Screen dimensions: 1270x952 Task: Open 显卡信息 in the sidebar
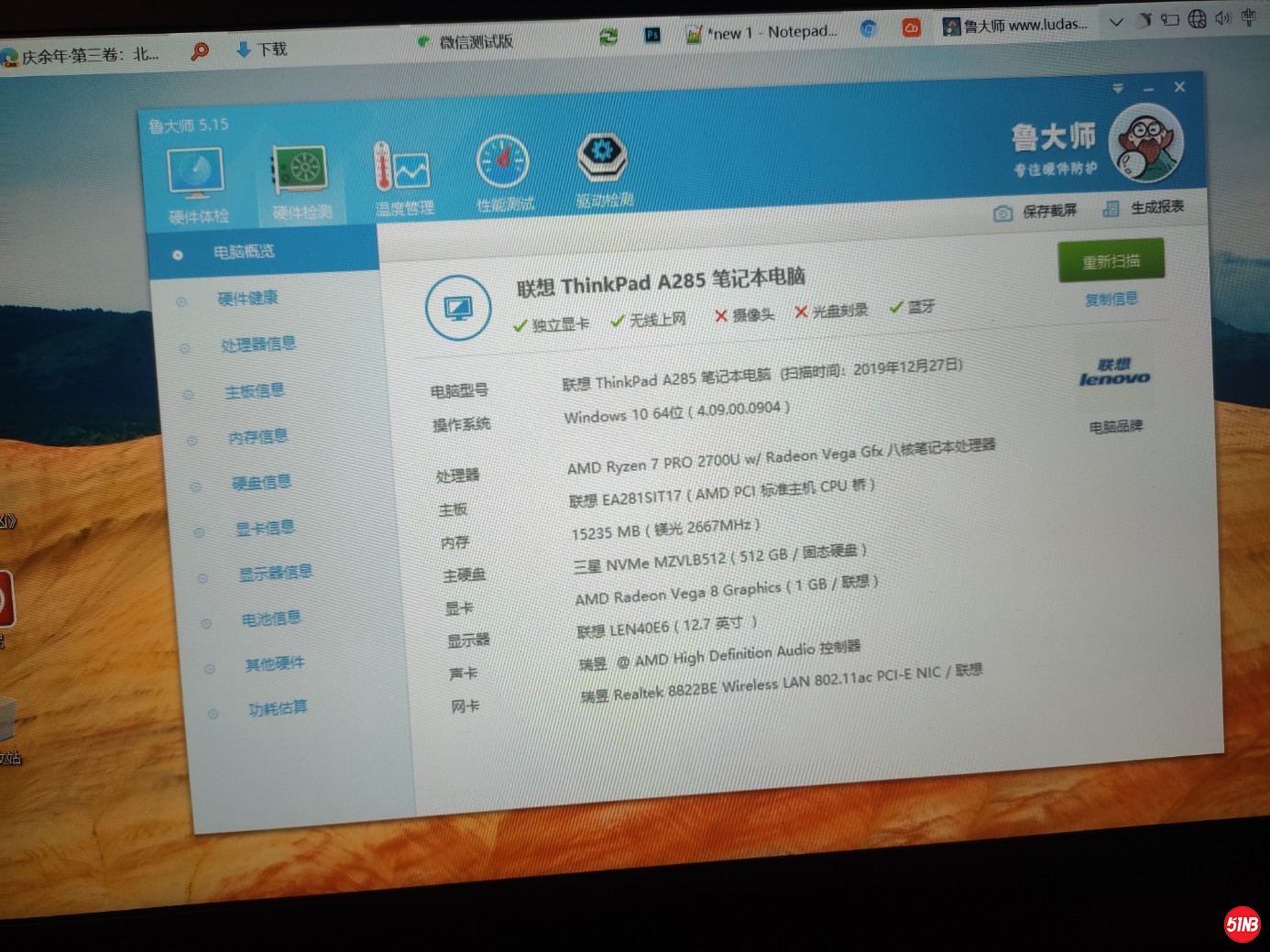pyautogui.click(x=265, y=528)
